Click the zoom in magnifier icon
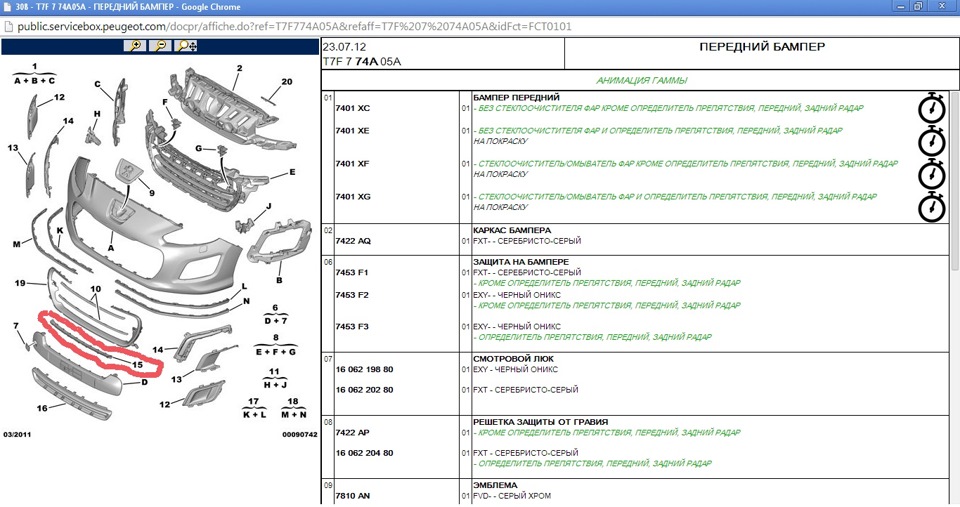The width and height of the screenshot is (960, 507). click(x=135, y=46)
